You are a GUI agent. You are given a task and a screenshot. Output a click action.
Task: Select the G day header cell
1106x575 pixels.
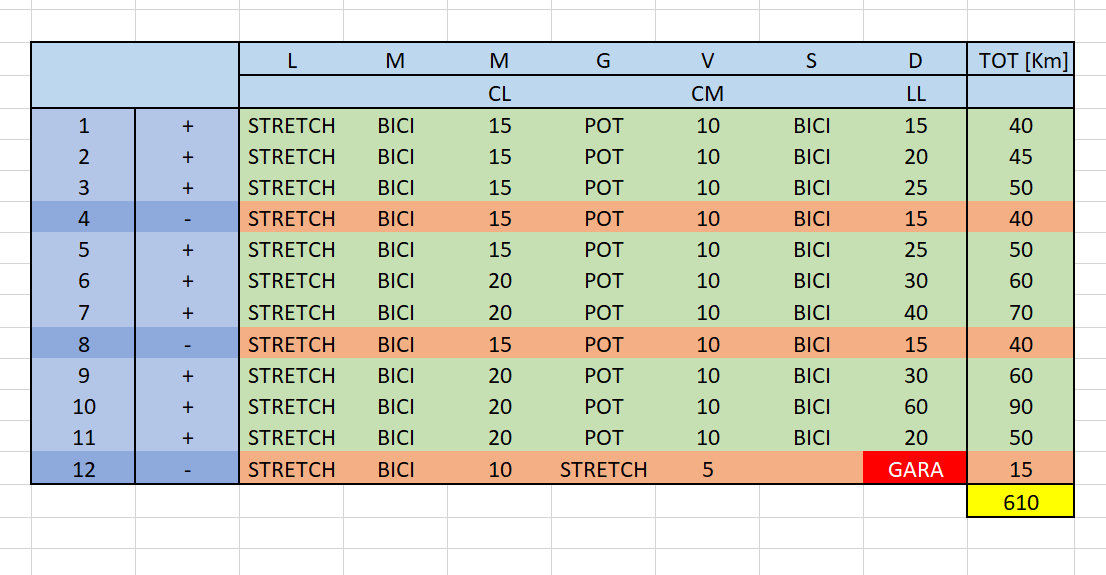point(603,60)
